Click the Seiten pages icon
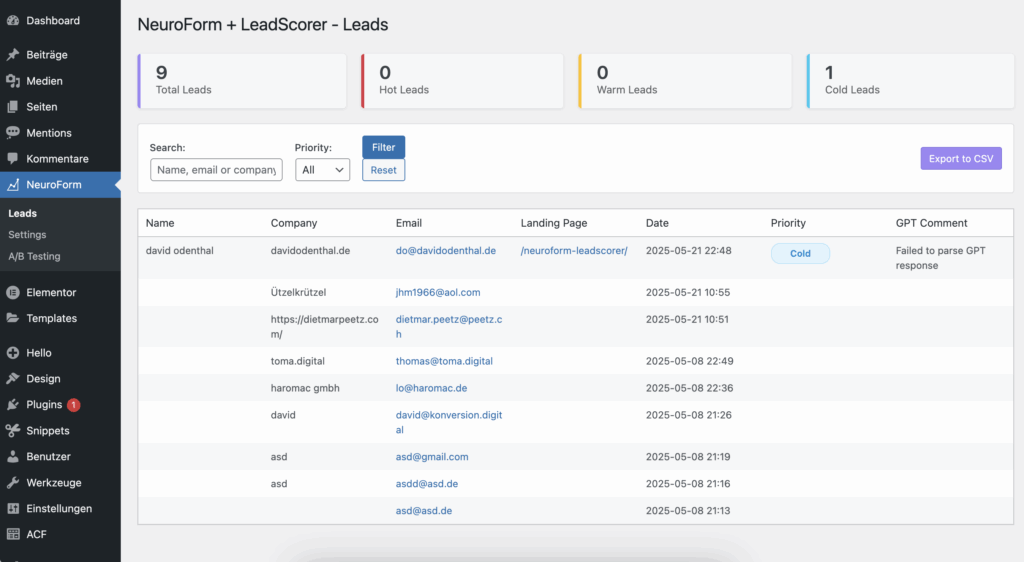Viewport: 1024px width, 562px height. (x=12, y=106)
